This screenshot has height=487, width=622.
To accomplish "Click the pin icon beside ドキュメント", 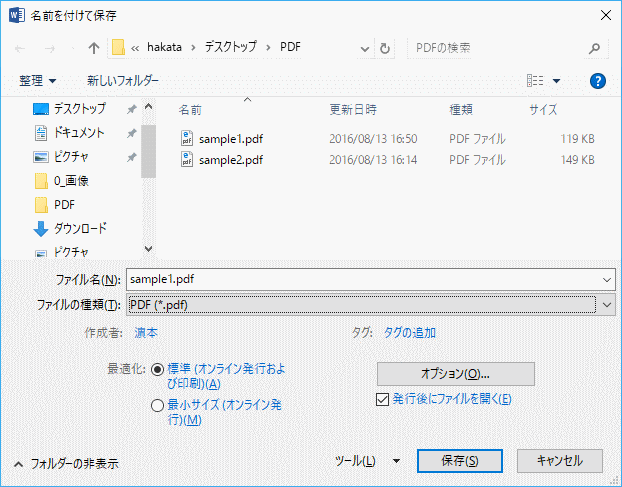I will (132, 134).
